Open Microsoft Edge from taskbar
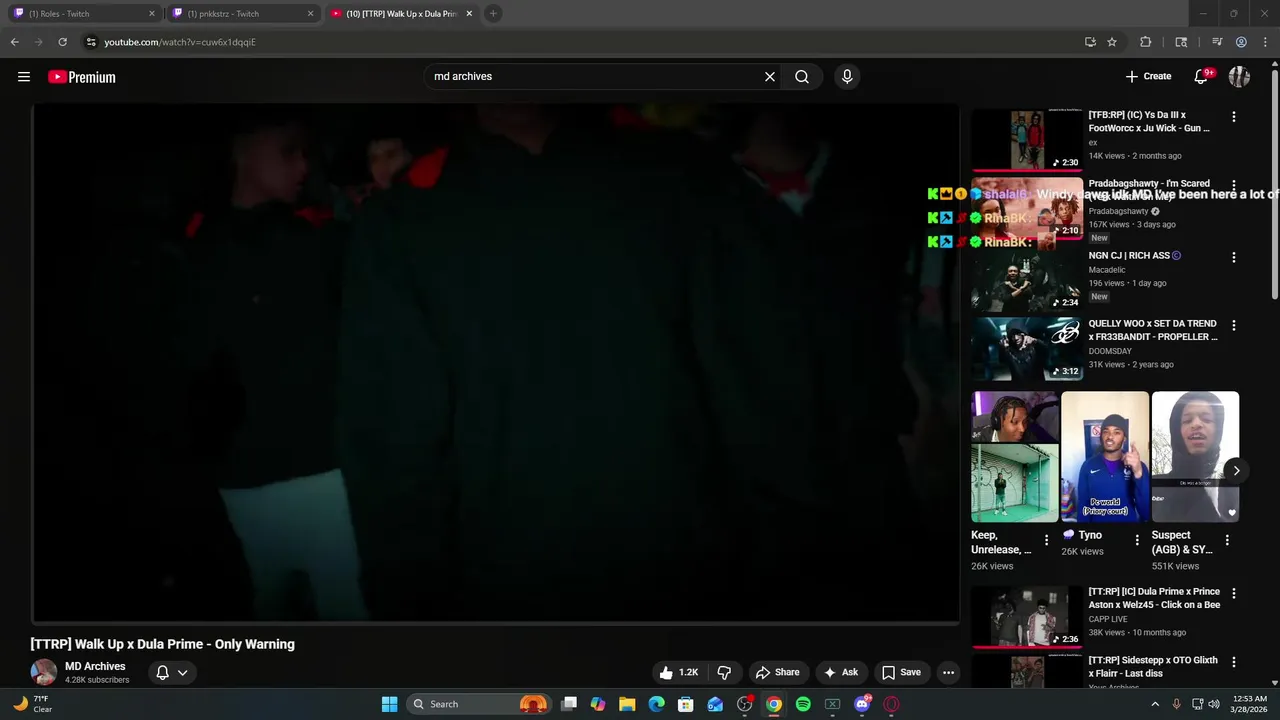 coord(656,704)
